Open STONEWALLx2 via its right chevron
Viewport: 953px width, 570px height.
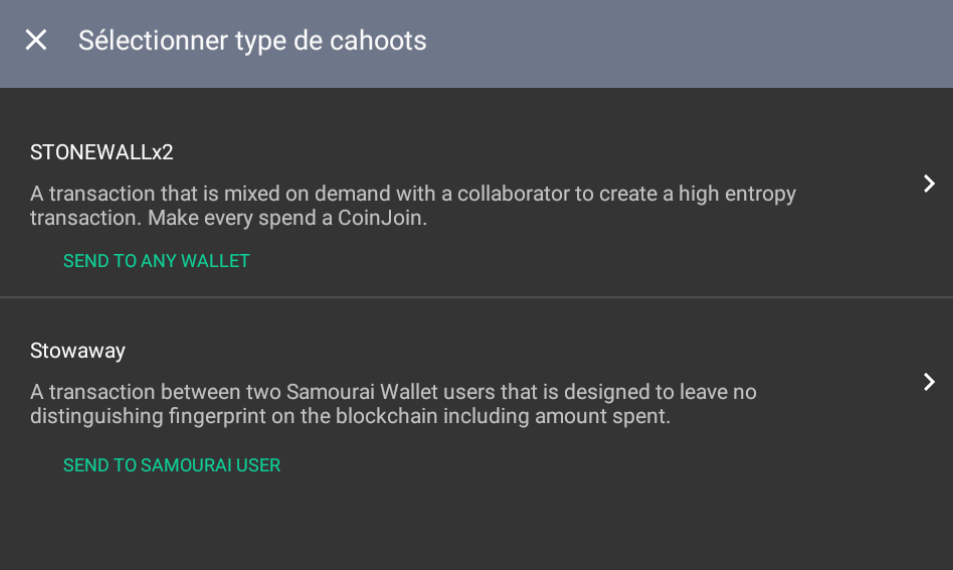tap(929, 183)
